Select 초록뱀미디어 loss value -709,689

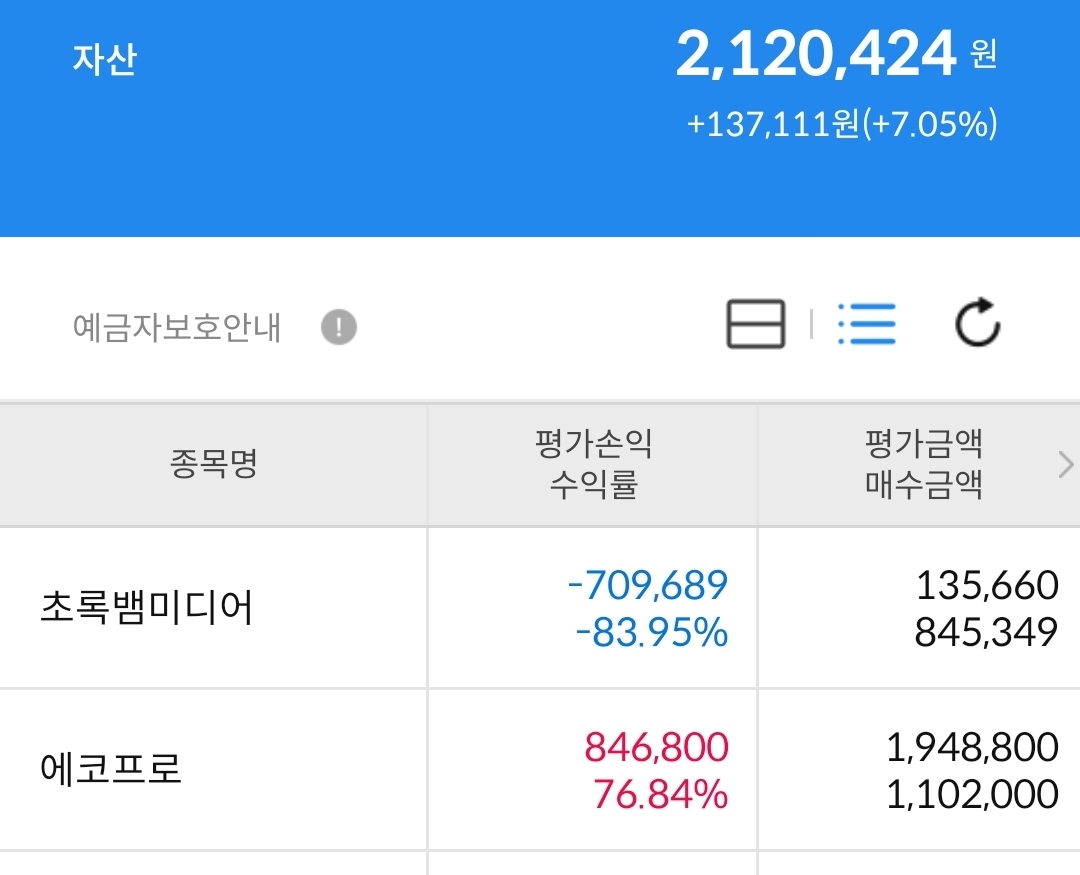[x=647, y=585]
